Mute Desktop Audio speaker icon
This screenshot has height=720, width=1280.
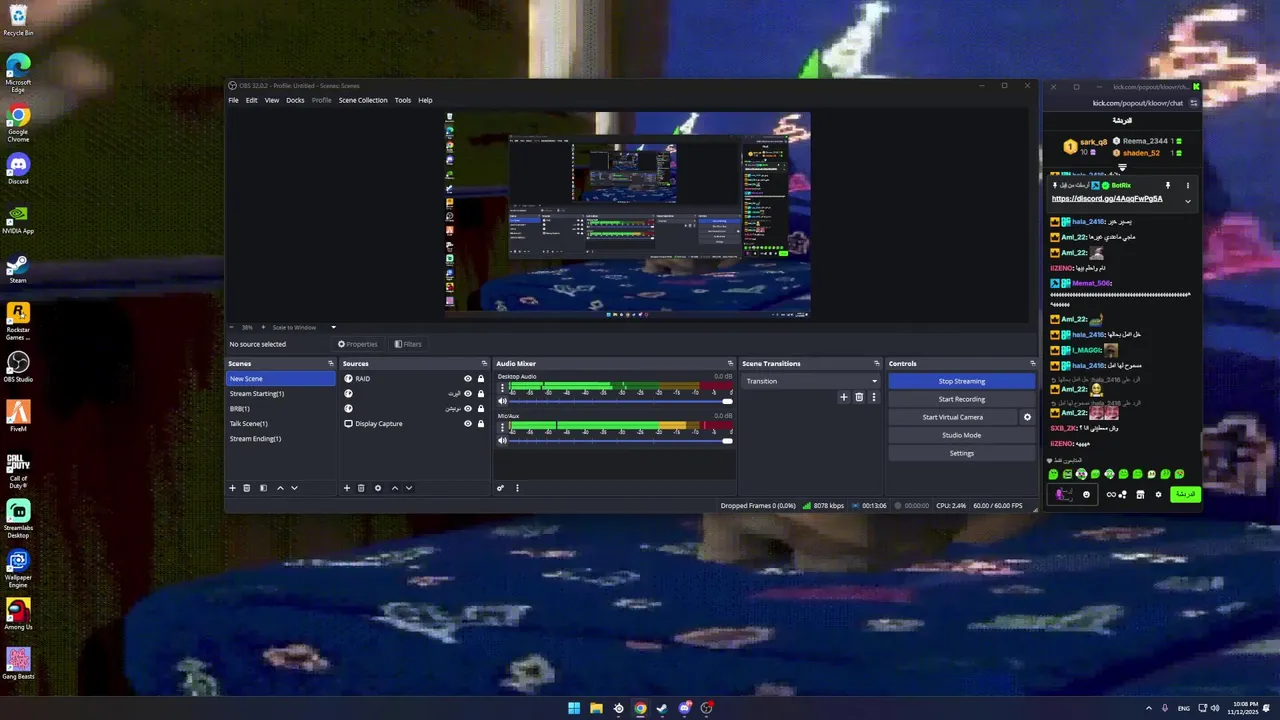pyautogui.click(x=503, y=401)
